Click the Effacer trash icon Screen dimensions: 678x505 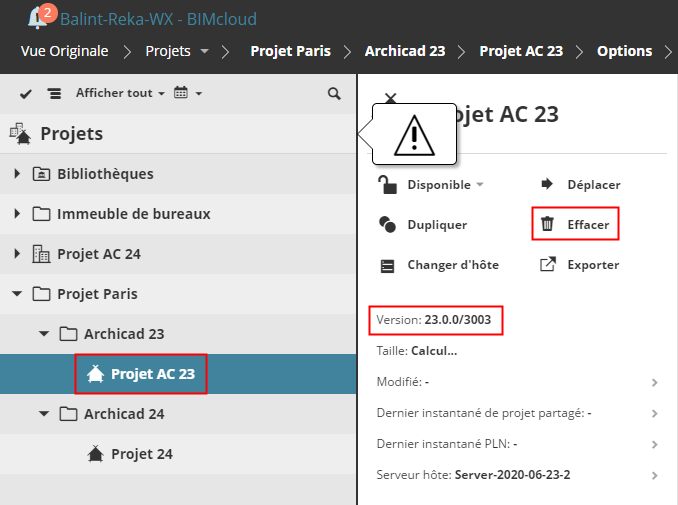click(x=547, y=224)
